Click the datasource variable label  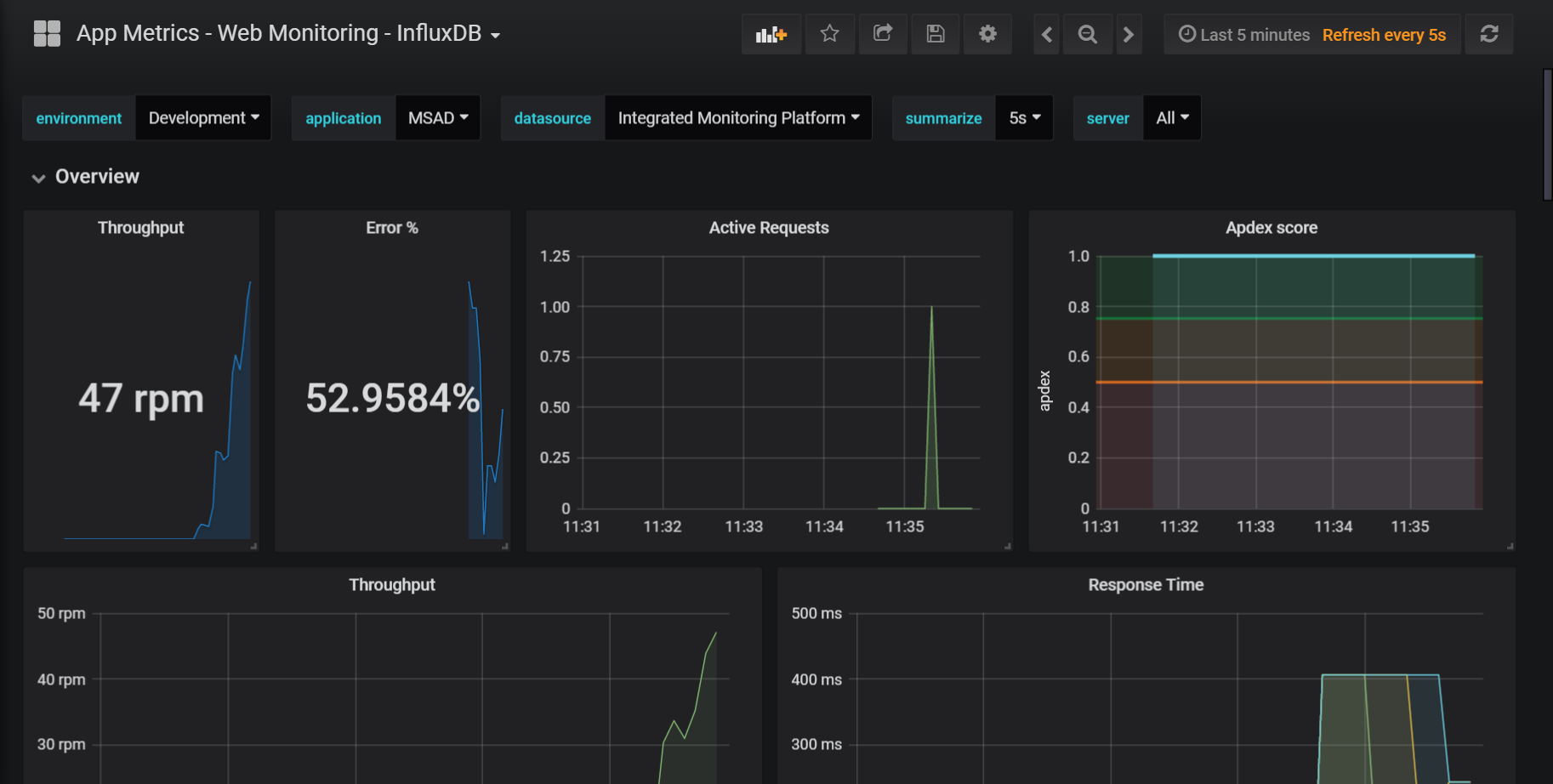click(553, 118)
